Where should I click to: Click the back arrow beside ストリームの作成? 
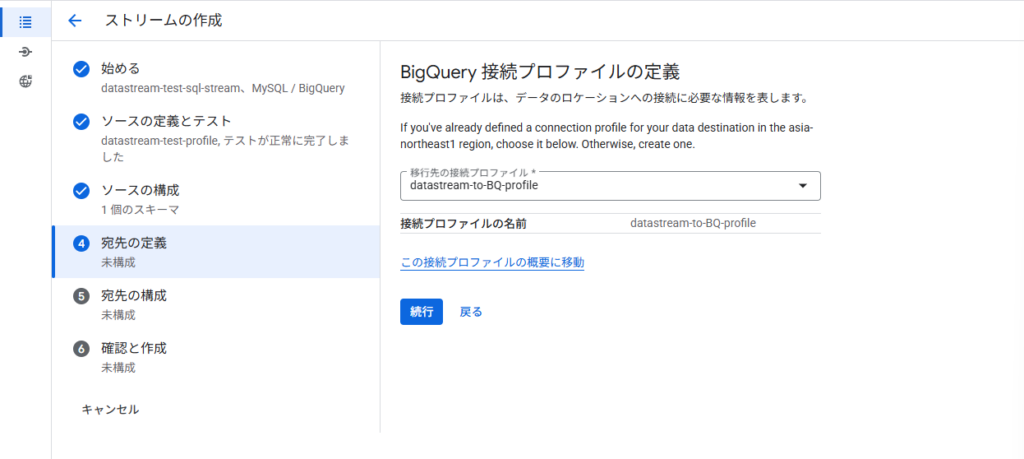[75, 21]
